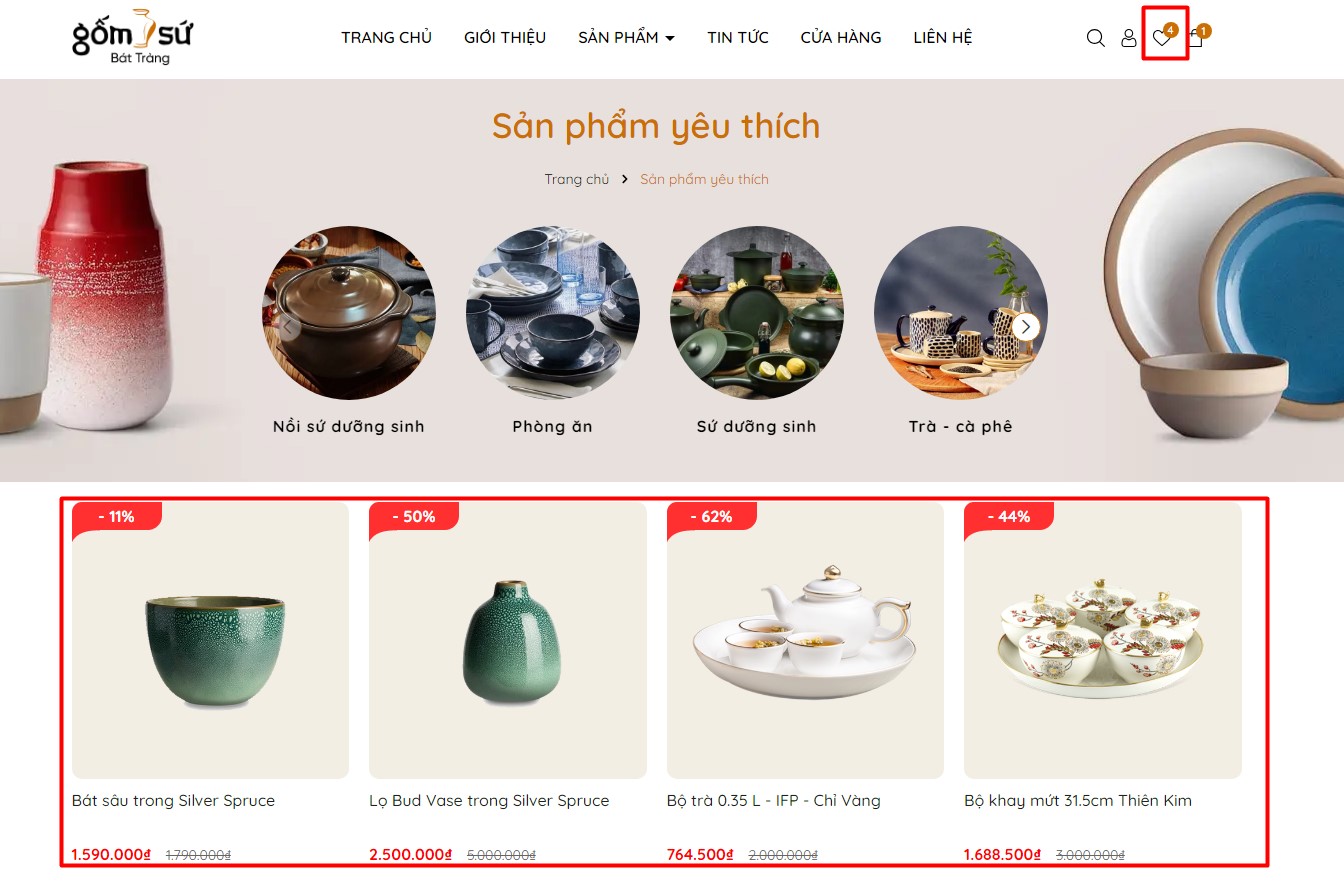Open the TIN TỨC page
The width and height of the screenshot is (1344, 888).
pyautogui.click(x=738, y=37)
